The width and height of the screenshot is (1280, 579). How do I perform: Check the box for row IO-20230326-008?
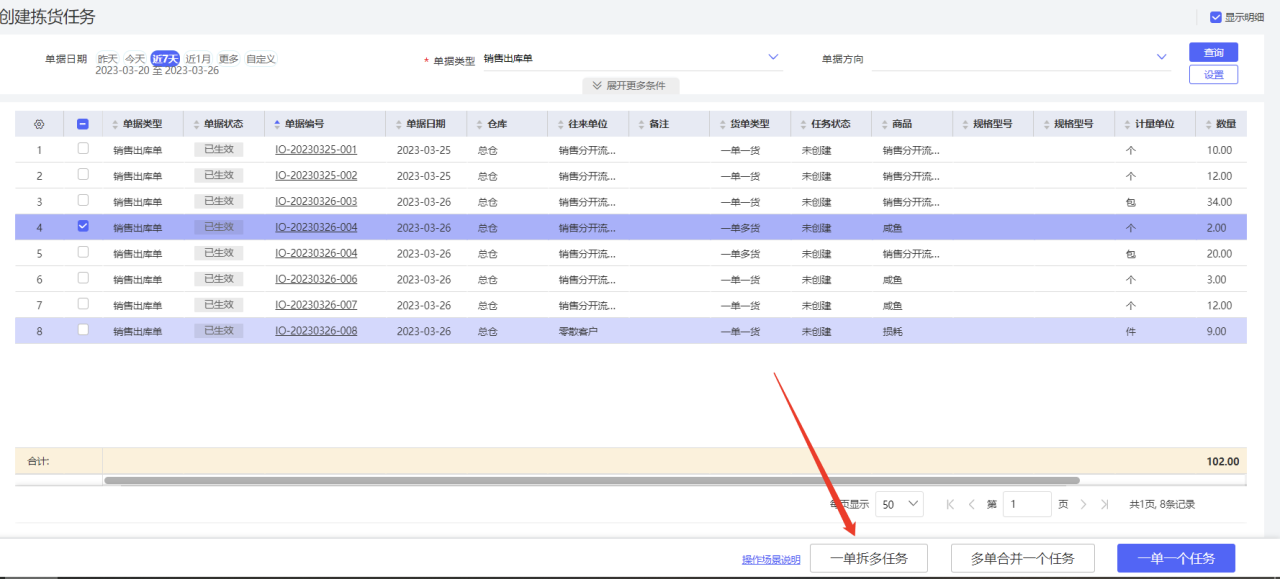[x=83, y=330]
